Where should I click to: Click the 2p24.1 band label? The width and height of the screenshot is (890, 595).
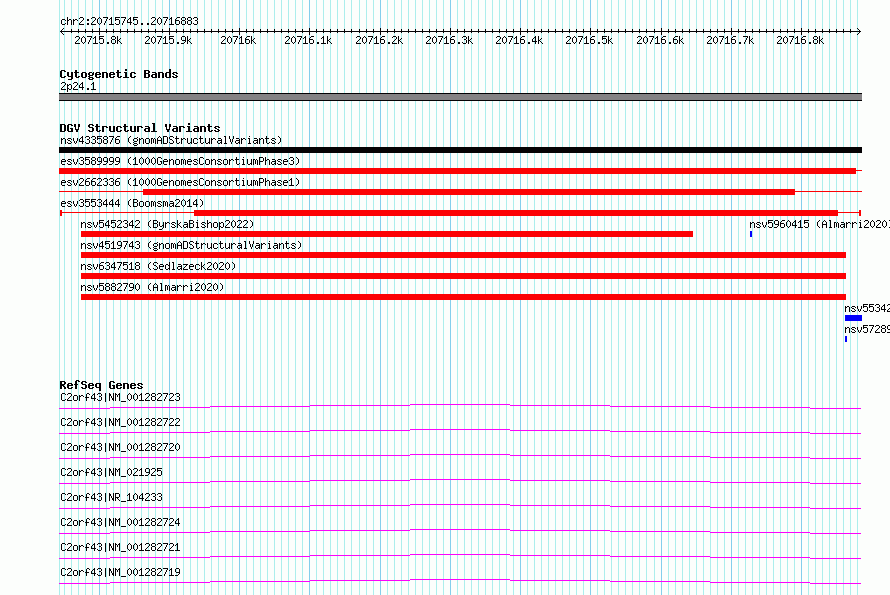click(78, 86)
